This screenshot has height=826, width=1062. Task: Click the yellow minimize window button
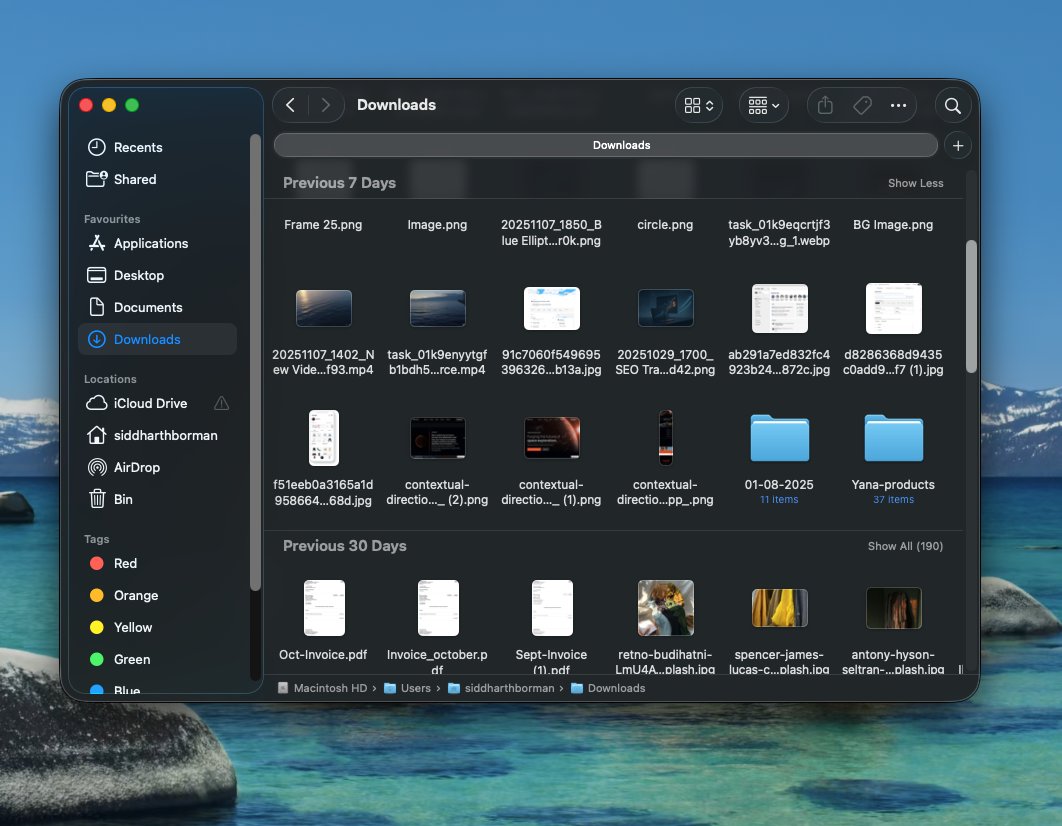(109, 105)
